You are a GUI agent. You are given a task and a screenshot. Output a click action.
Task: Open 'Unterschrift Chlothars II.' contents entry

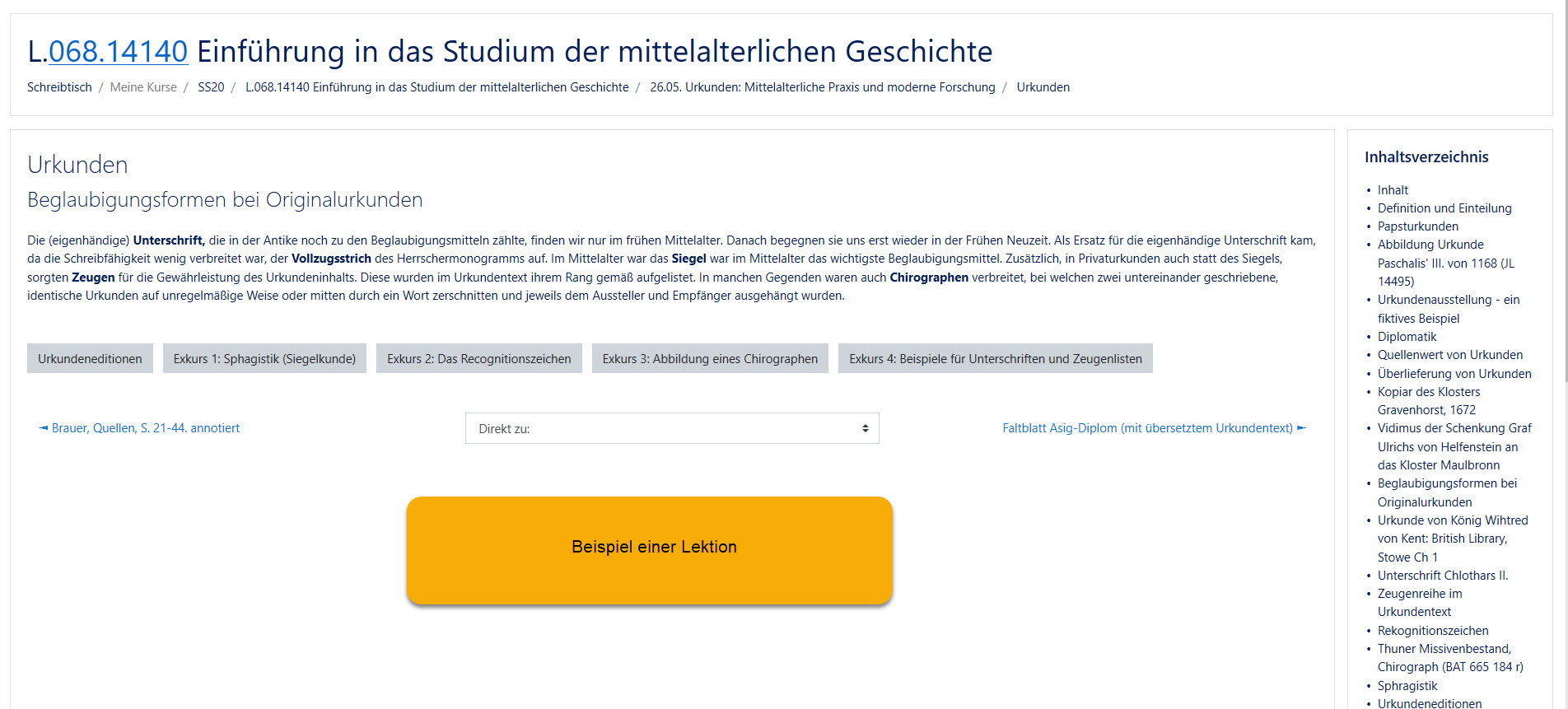click(x=1443, y=576)
